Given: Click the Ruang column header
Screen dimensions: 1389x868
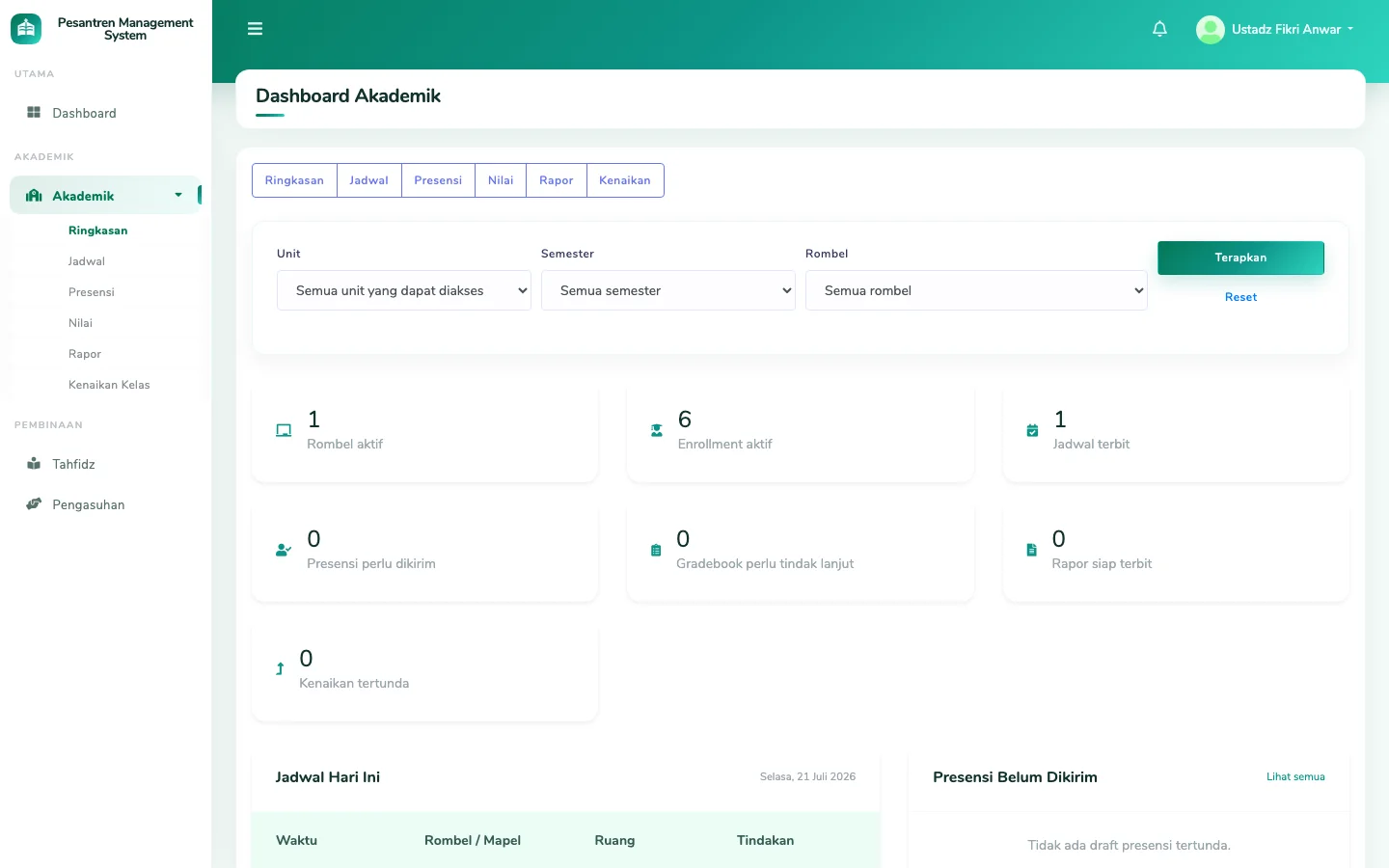Looking at the screenshot, I should point(614,840).
